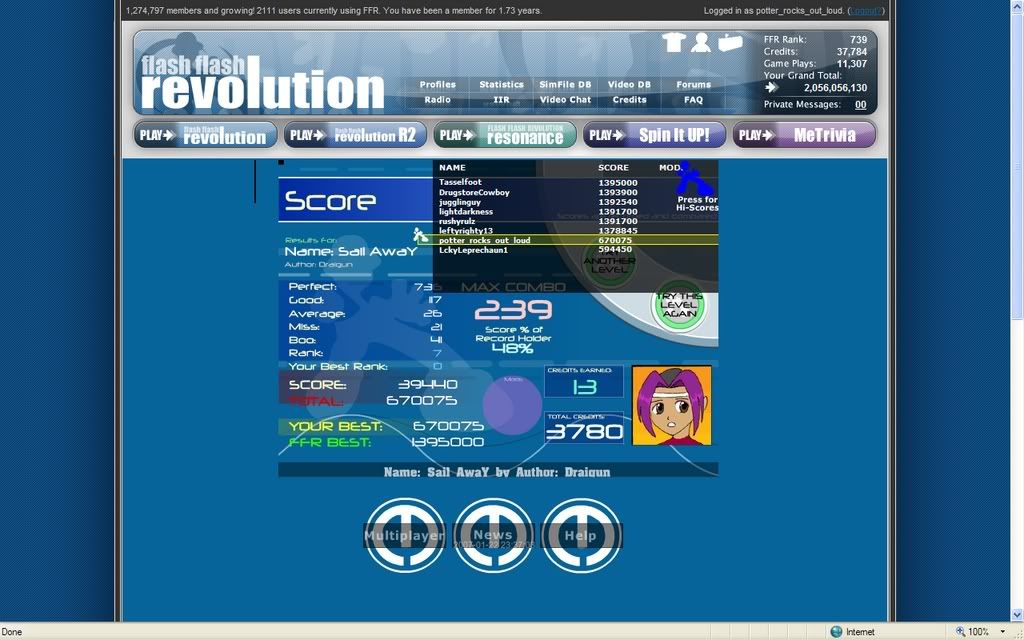Click the arrow beside Your Grand Total

771,88
